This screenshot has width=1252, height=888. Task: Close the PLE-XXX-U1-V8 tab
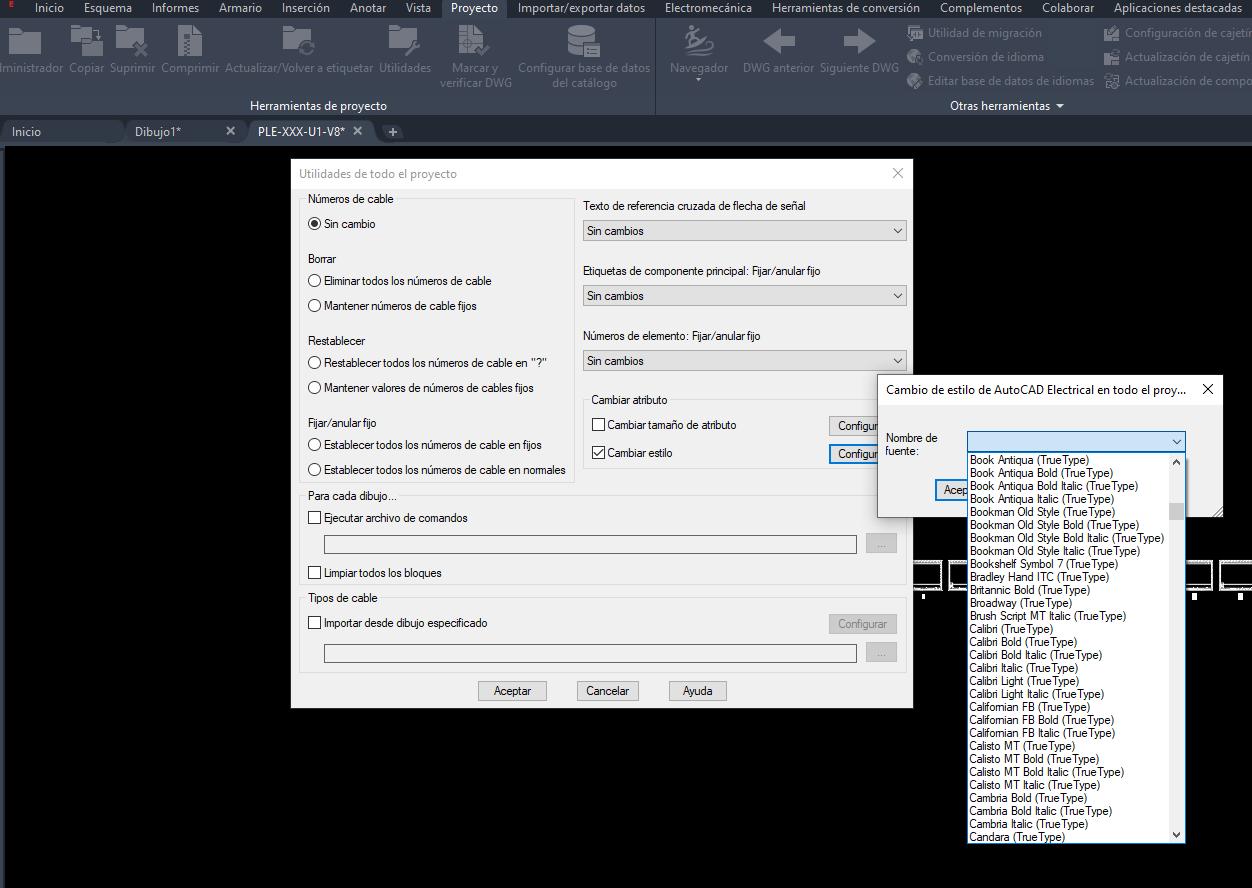[x=360, y=131]
